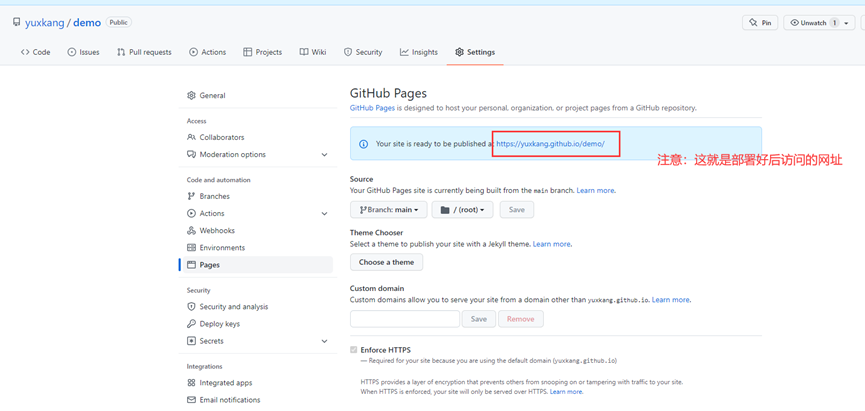
Task: Click the server icon beside Environments
Action: pyautogui.click(x=191, y=248)
